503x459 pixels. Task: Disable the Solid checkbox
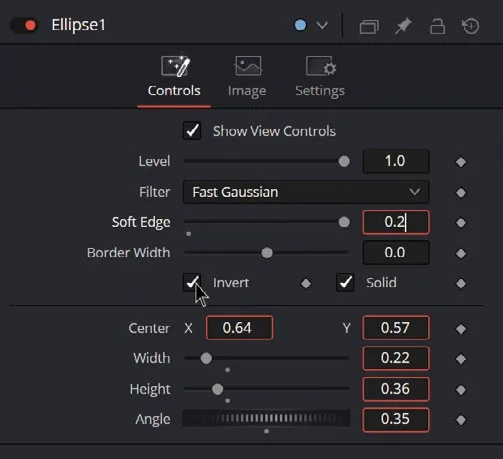[x=345, y=283]
